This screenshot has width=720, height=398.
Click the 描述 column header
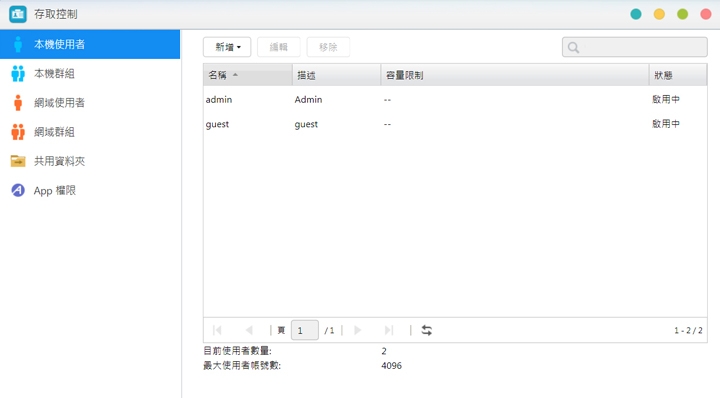pyautogui.click(x=337, y=75)
